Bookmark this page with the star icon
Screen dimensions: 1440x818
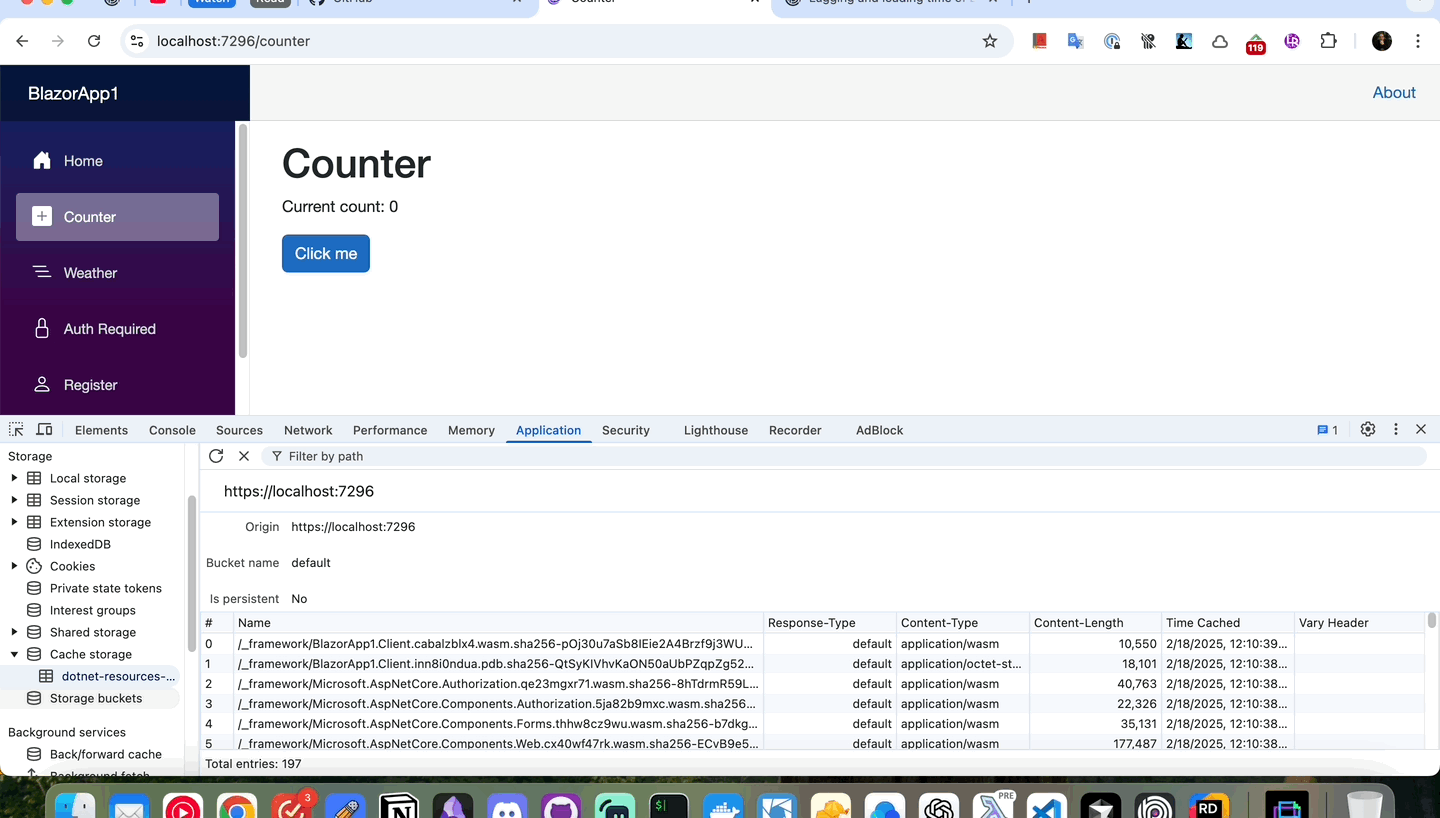coord(989,41)
